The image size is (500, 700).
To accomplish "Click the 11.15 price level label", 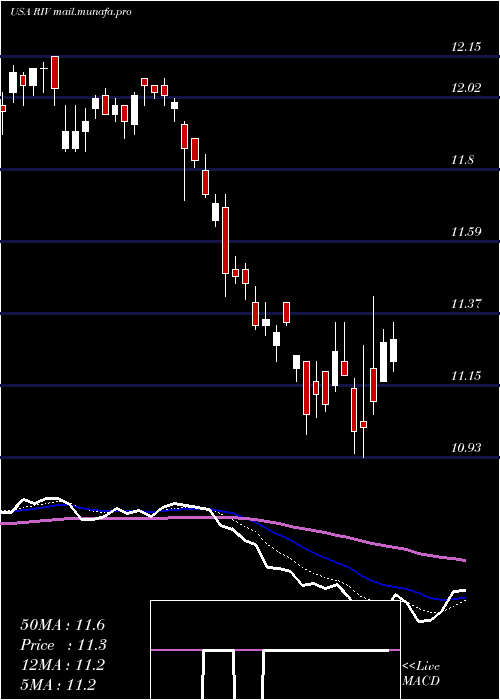I will tap(466, 375).
